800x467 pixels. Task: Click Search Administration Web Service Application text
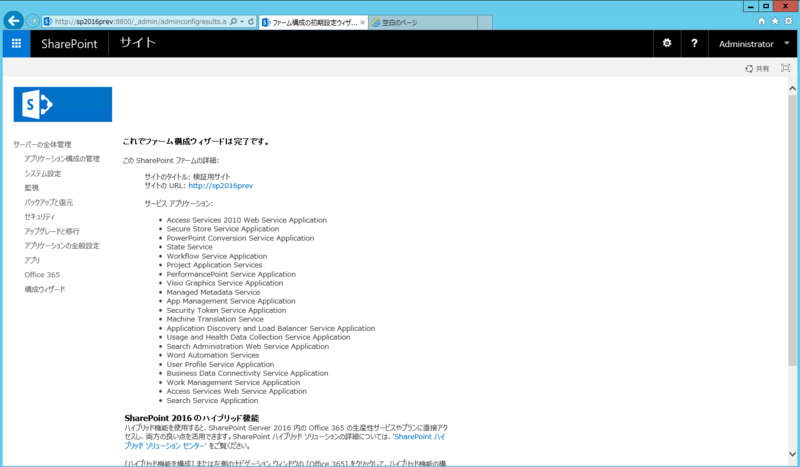(x=247, y=347)
